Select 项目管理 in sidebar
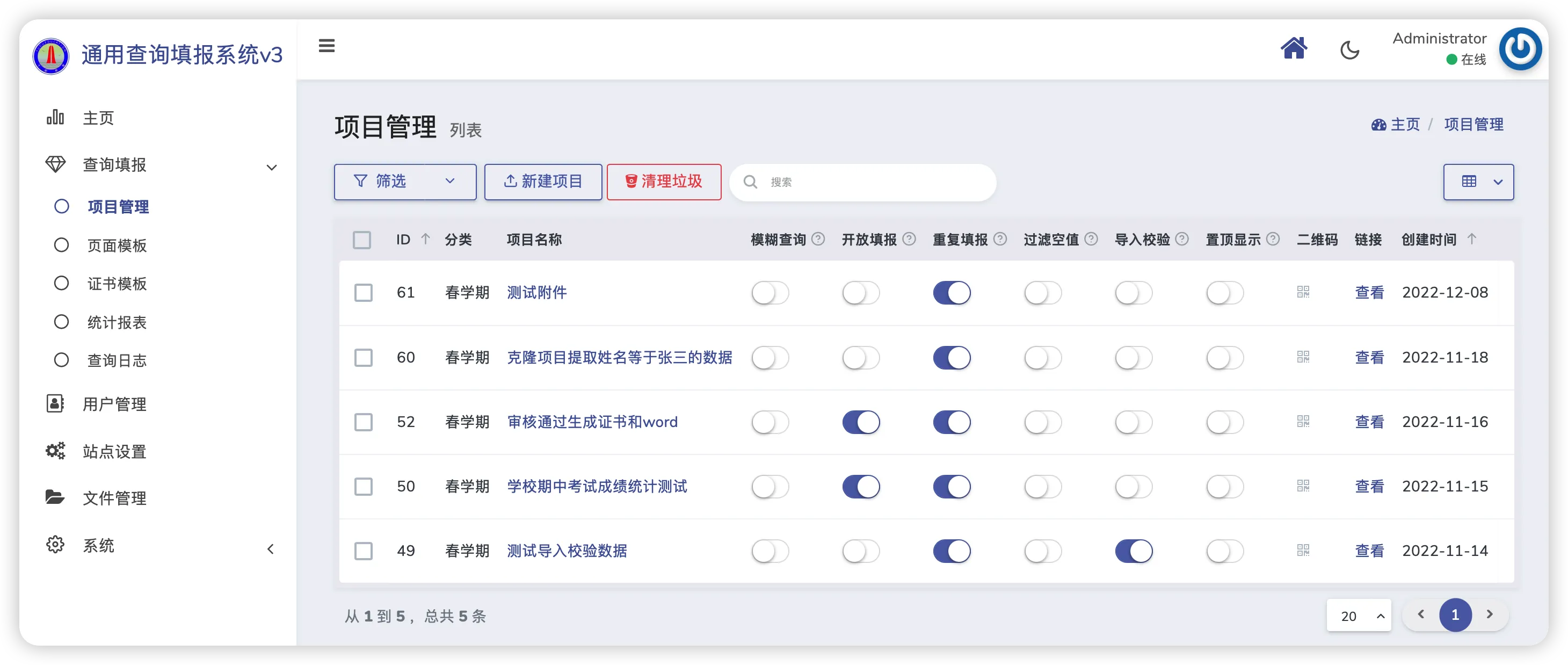Image resolution: width=1568 pixels, height=665 pixels. pyautogui.click(x=118, y=206)
